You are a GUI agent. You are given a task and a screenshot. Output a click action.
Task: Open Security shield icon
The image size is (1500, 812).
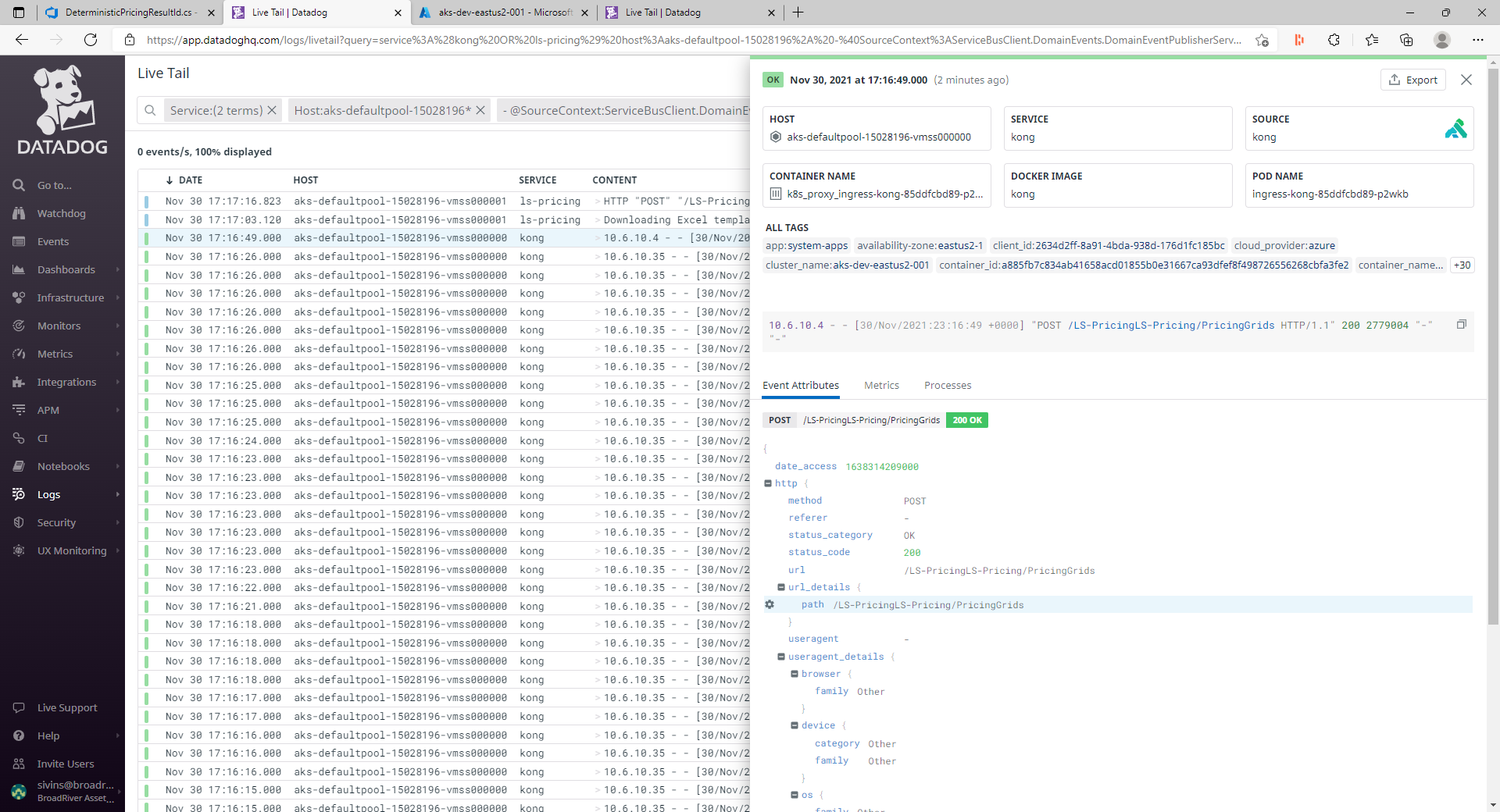point(19,522)
